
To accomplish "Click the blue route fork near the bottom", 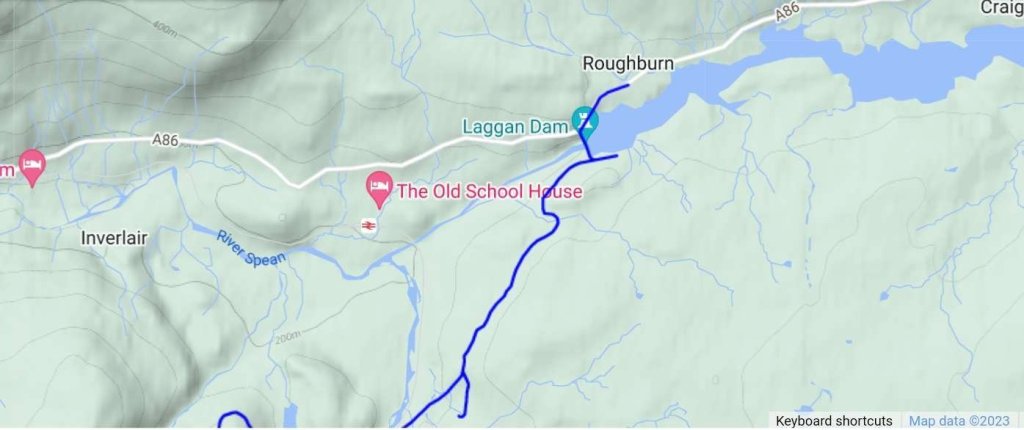I will click(x=464, y=376).
